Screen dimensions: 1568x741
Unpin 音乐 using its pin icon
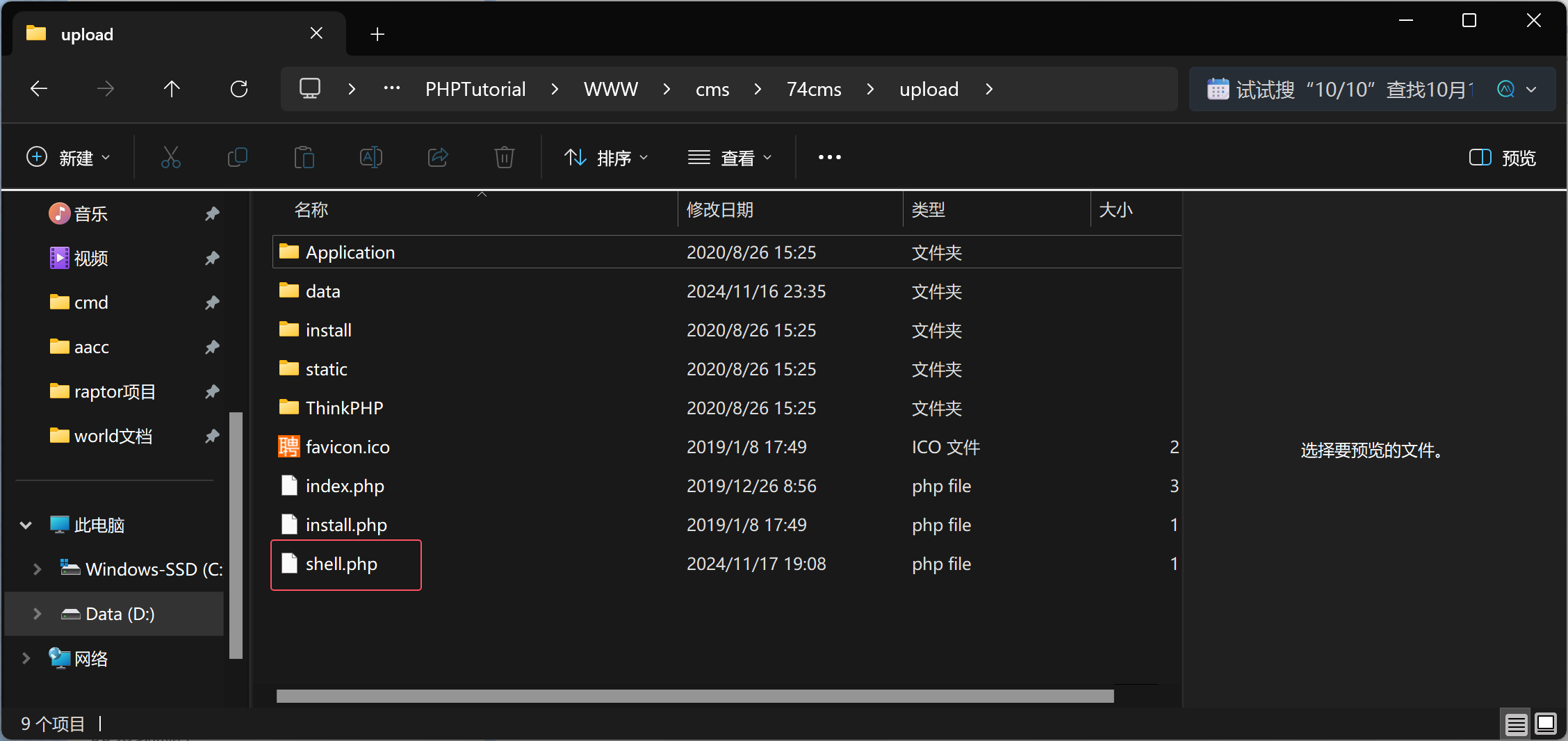click(x=212, y=213)
